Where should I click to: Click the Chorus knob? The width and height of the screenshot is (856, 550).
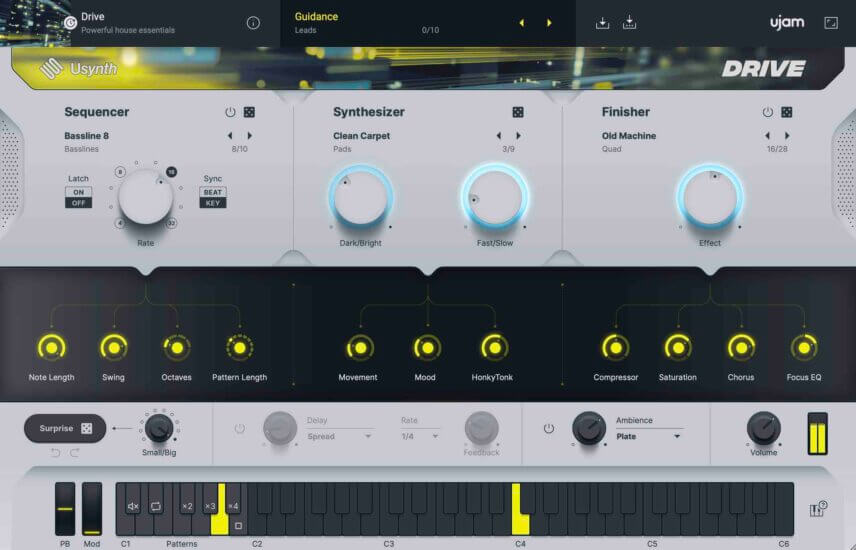click(741, 347)
